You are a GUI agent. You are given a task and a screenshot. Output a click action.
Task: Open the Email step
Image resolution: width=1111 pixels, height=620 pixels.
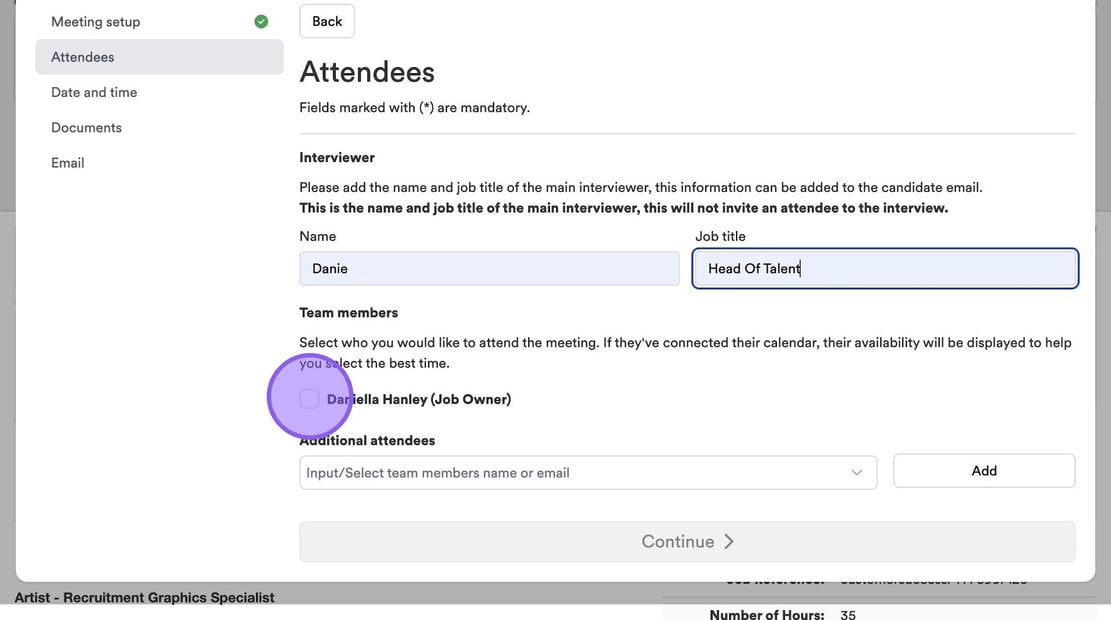coord(68,162)
